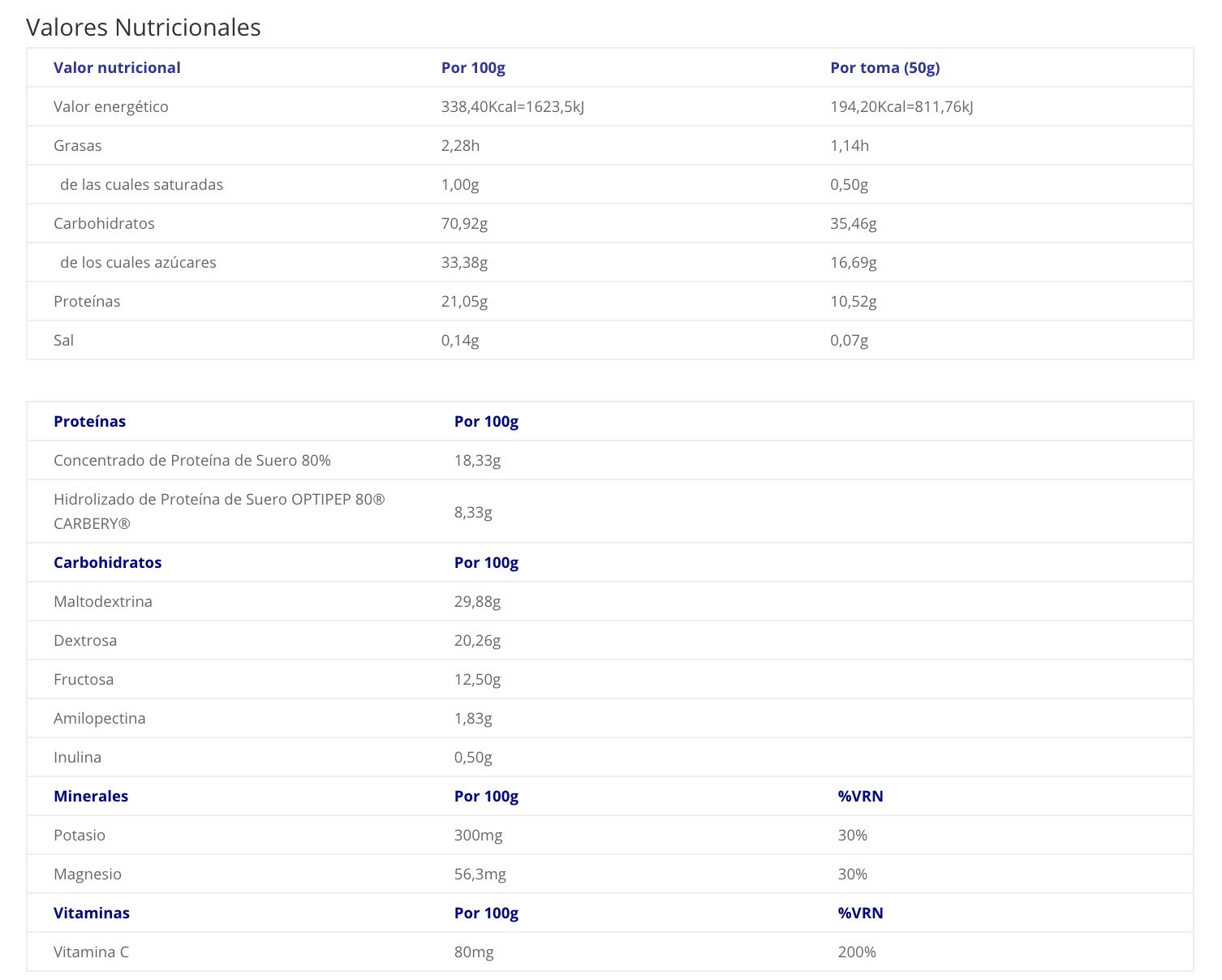Select the 338,40Kcal=1623,5kJ value
The image size is (1222, 980).
click(x=513, y=106)
